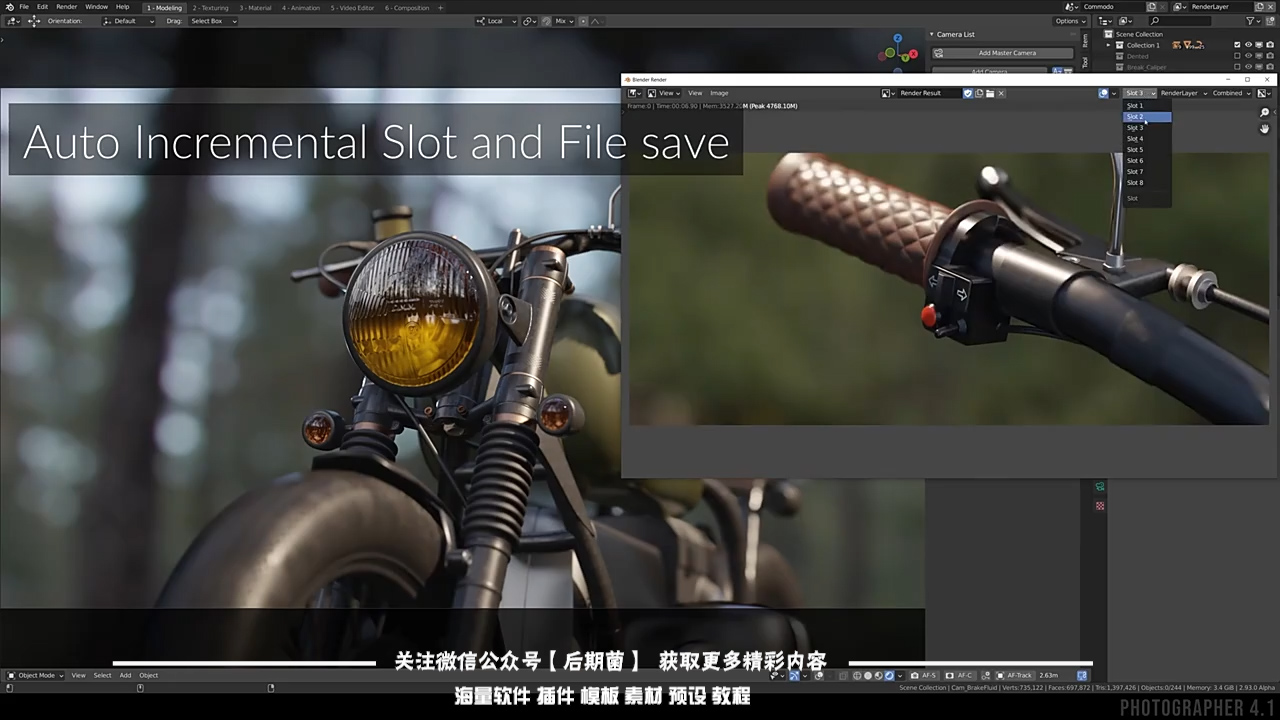Open the Orientation Default dropdown
Viewport: 1280px width, 720px height.
pos(129,21)
